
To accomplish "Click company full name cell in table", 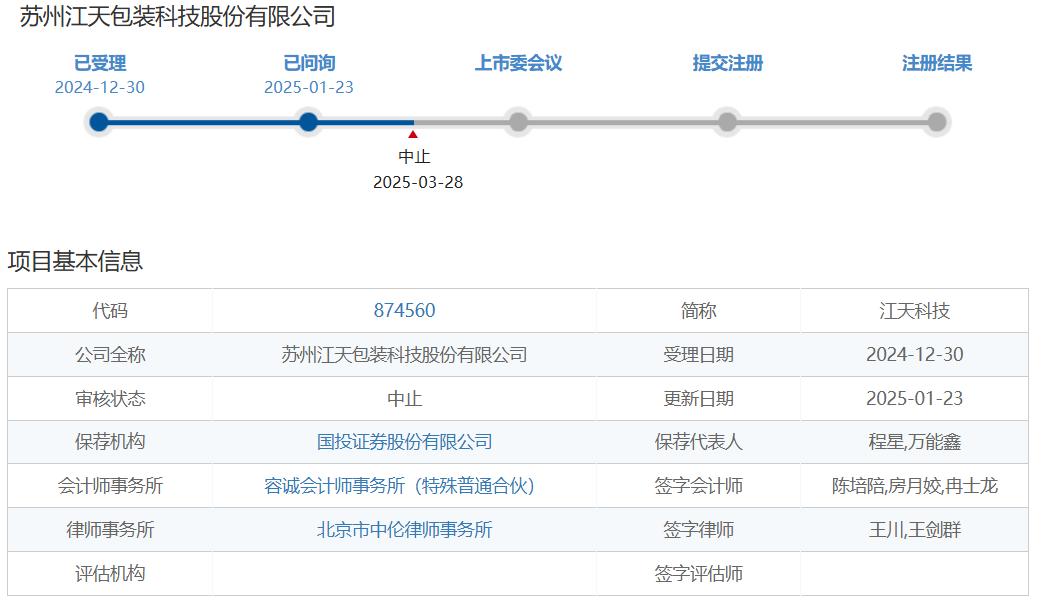I will click(404, 355).
